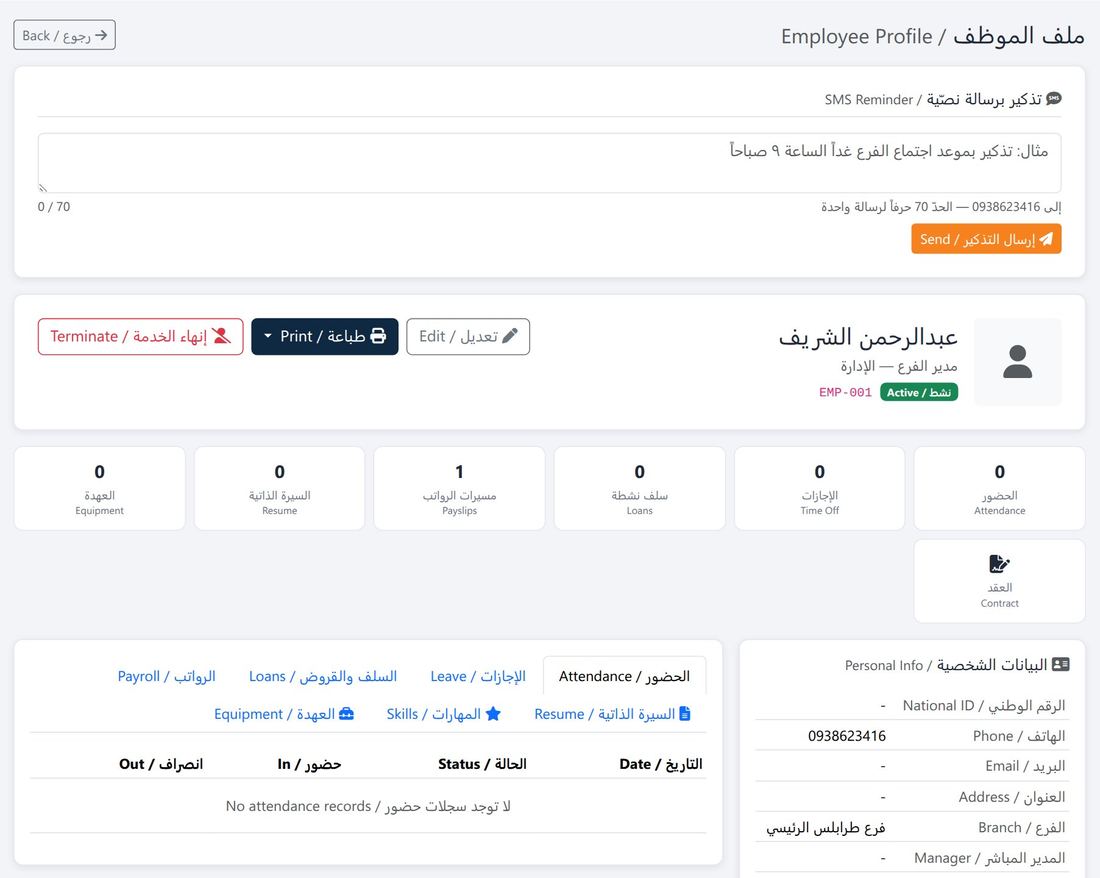The width and height of the screenshot is (1100, 878).
Task: Click the Active / نشط status badge
Action: coord(918,393)
